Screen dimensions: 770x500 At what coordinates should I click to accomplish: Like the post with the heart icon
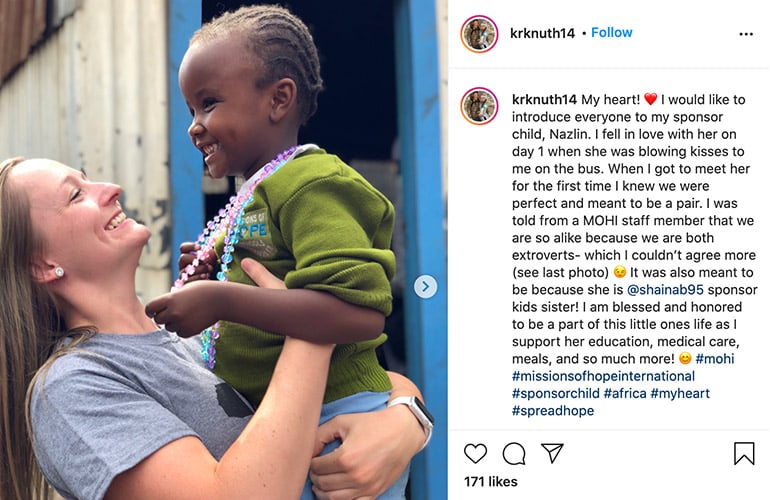[475, 453]
